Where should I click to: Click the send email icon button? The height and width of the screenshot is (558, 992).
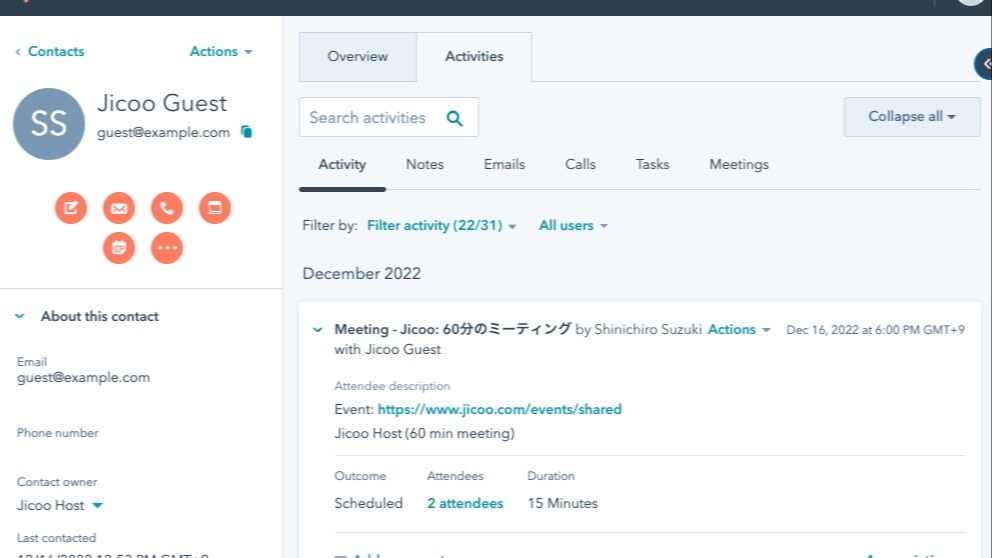119,208
